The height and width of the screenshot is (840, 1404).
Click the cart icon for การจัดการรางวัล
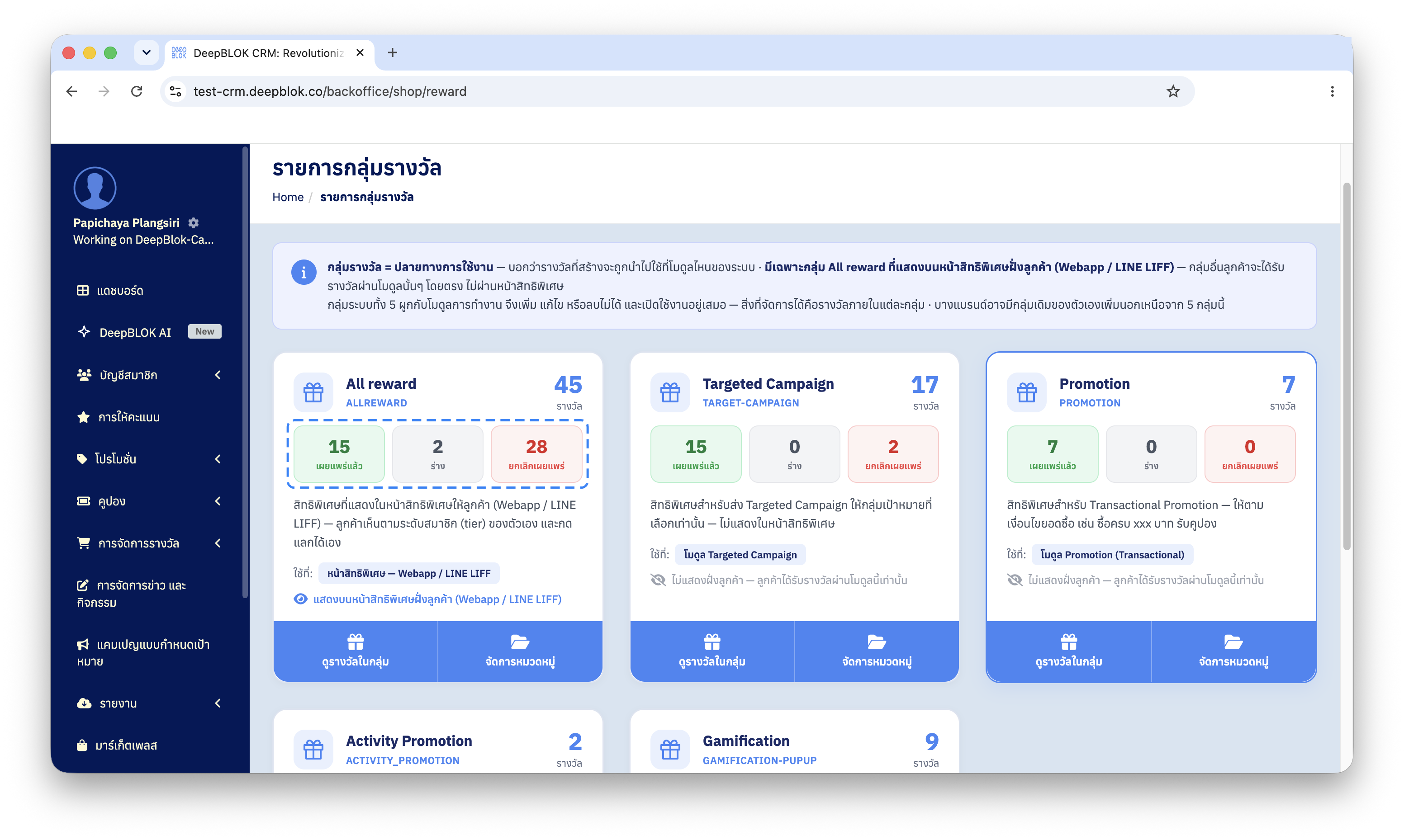click(x=83, y=543)
